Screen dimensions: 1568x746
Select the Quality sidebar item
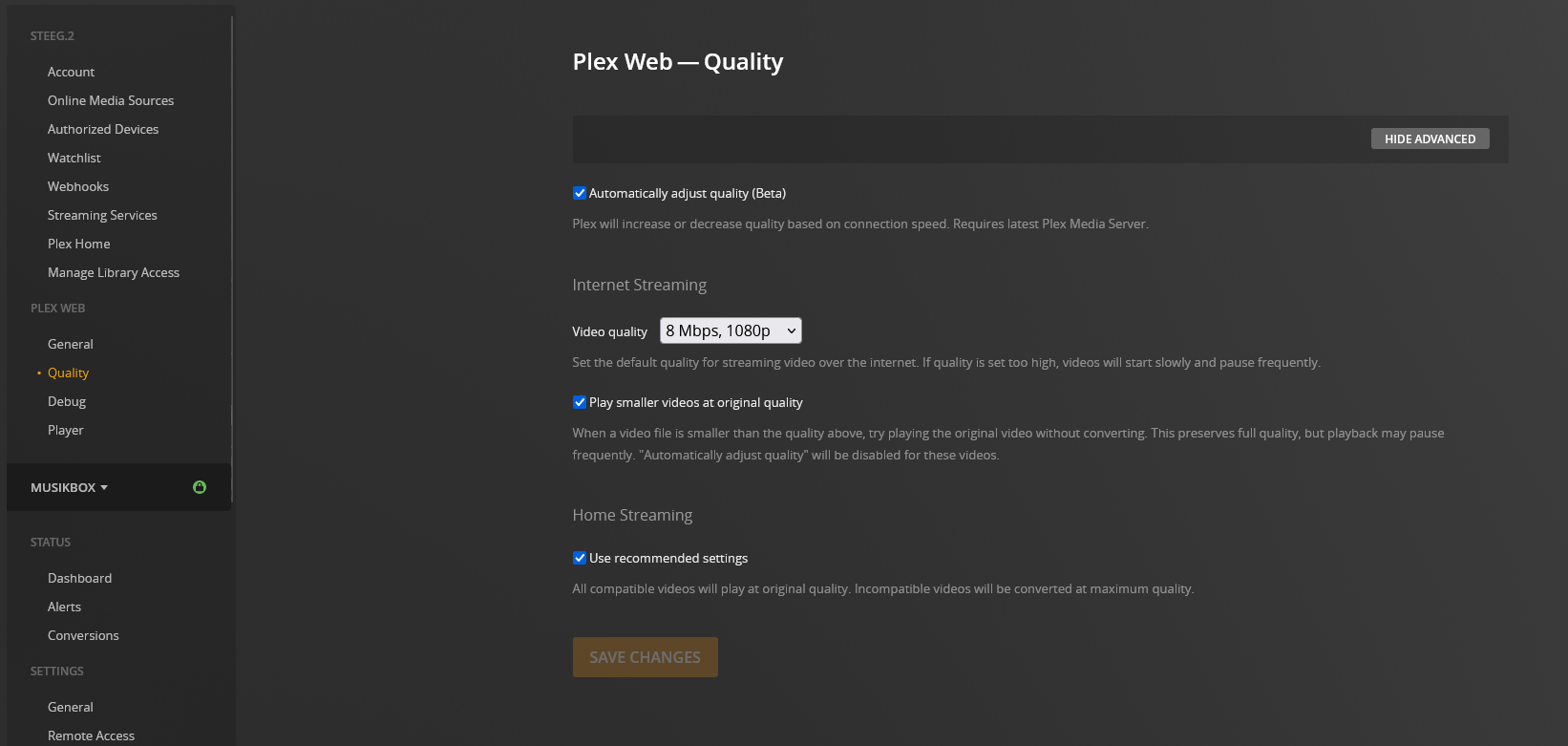pyautogui.click(x=69, y=373)
